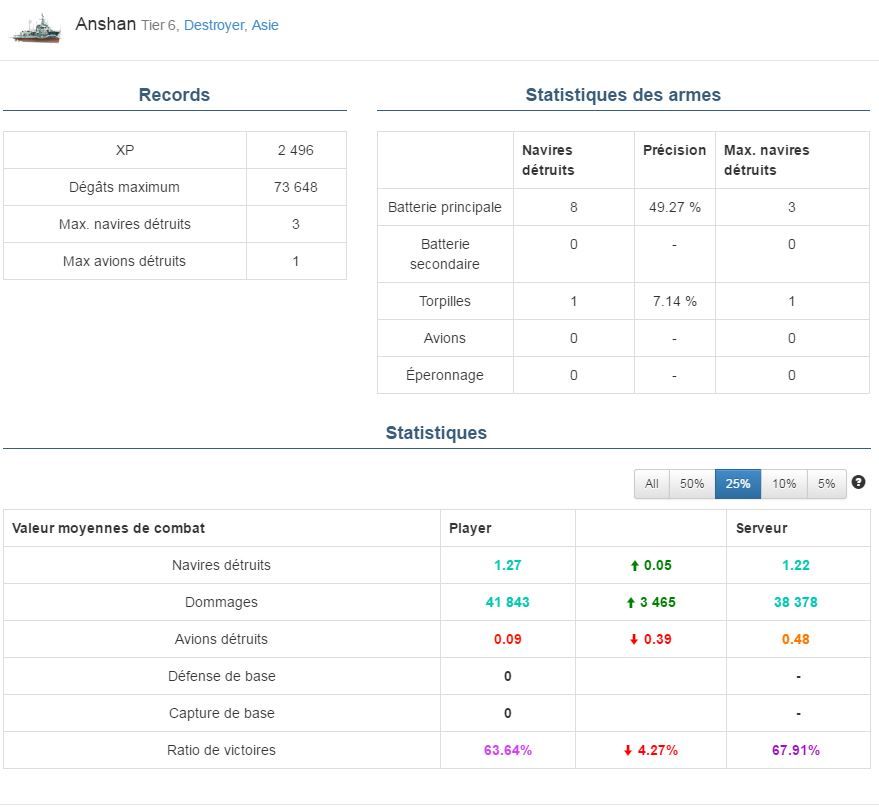The image size is (879, 809).
Task: Click the Précision column header
Action: [x=674, y=150]
